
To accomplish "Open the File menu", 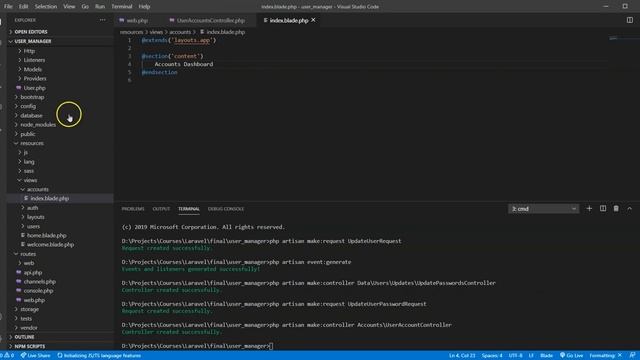I will (8, 7).
